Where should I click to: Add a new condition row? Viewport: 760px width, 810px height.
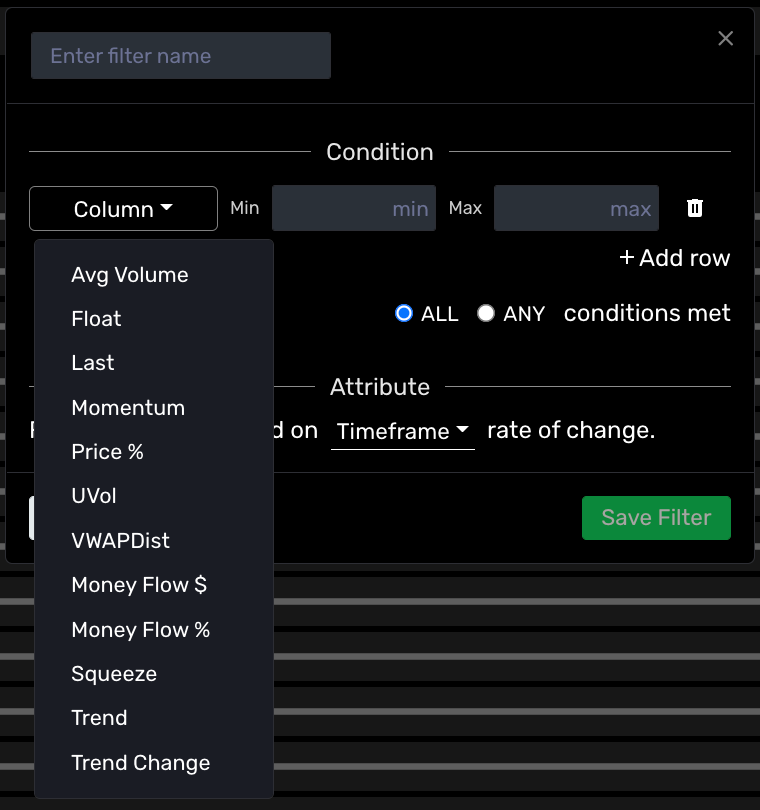[675, 258]
